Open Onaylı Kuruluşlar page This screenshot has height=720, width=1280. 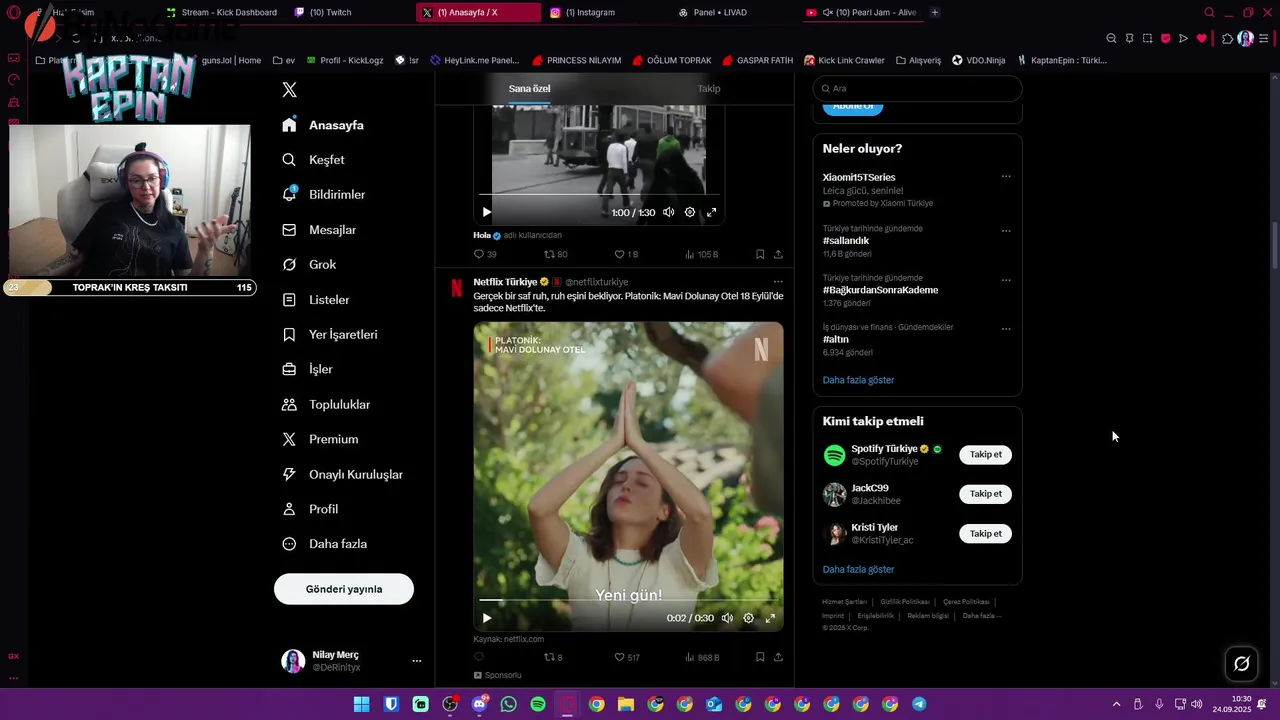click(x=343, y=475)
